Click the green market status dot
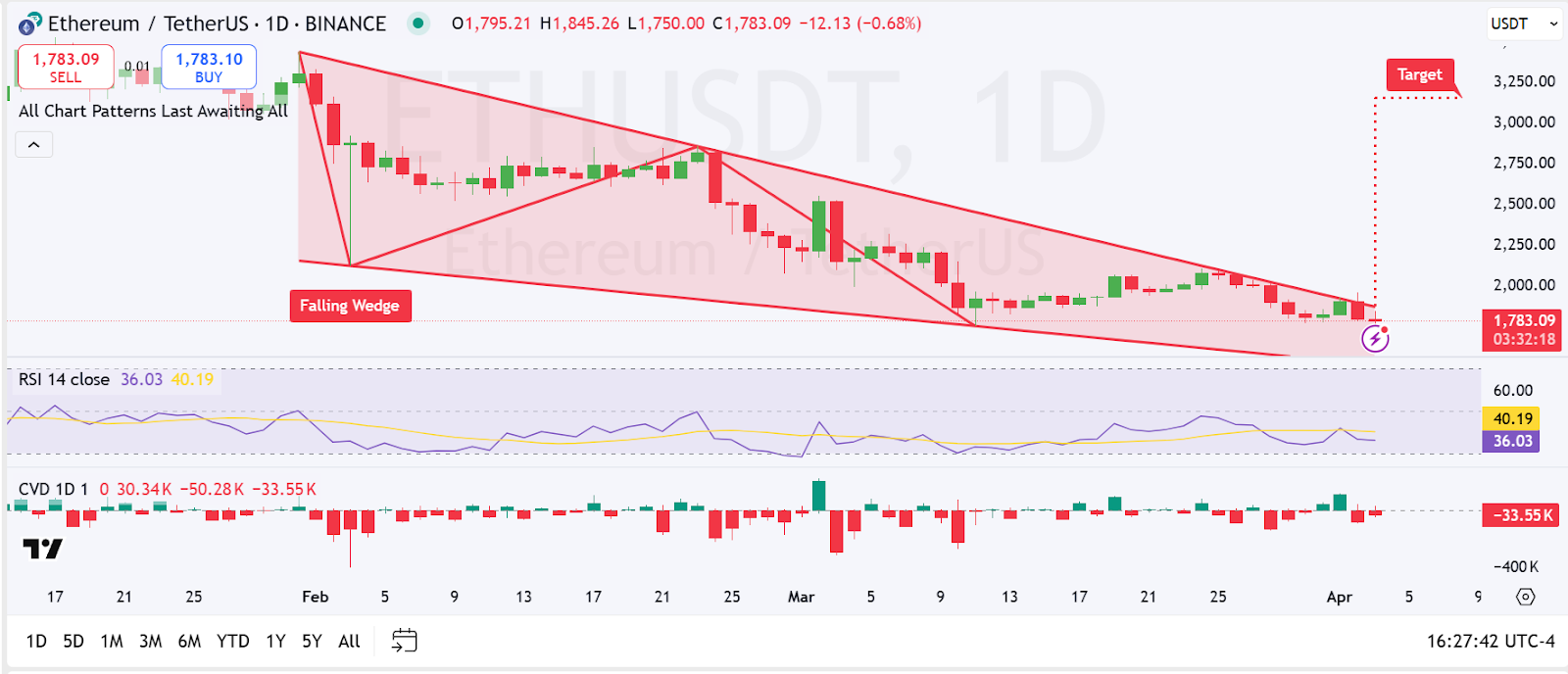The height and width of the screenshot is (674, 1568). coord(418,24)
